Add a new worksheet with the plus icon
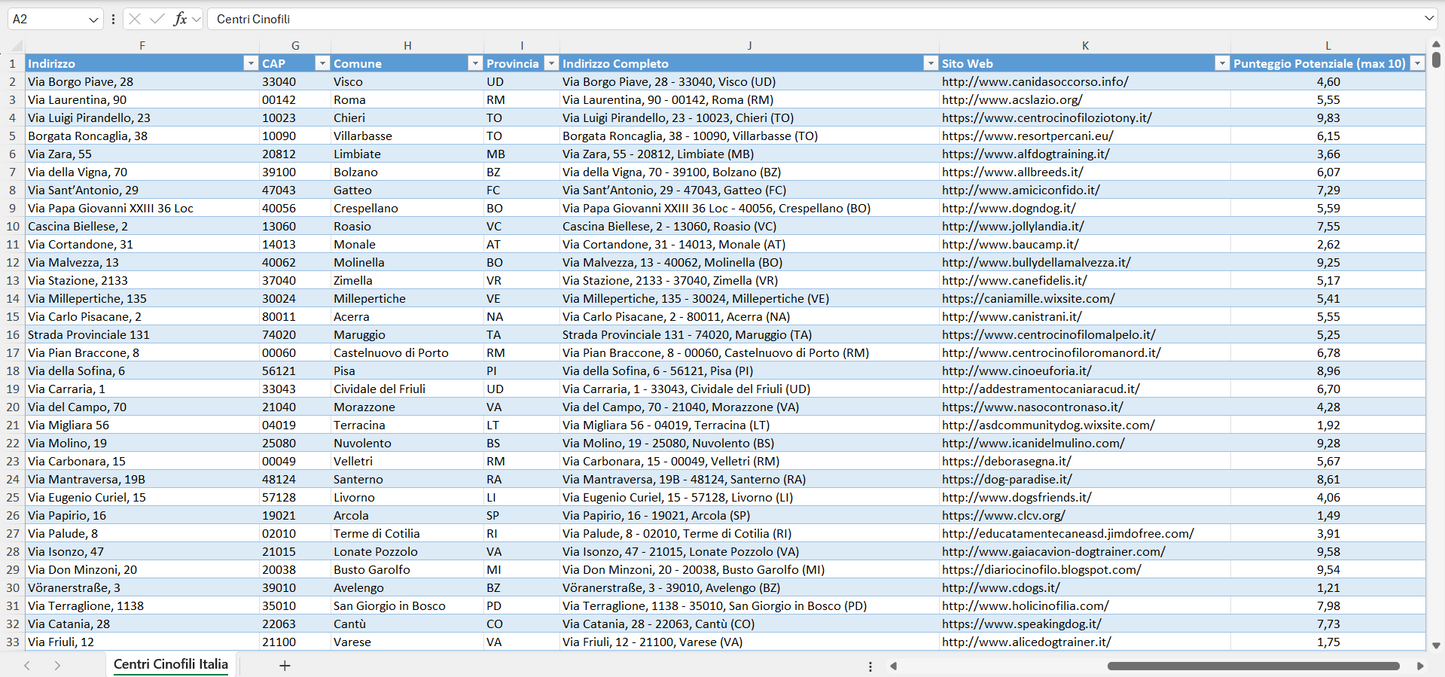This screenshot has width=1445, height=677. click(x=285, y=664)
